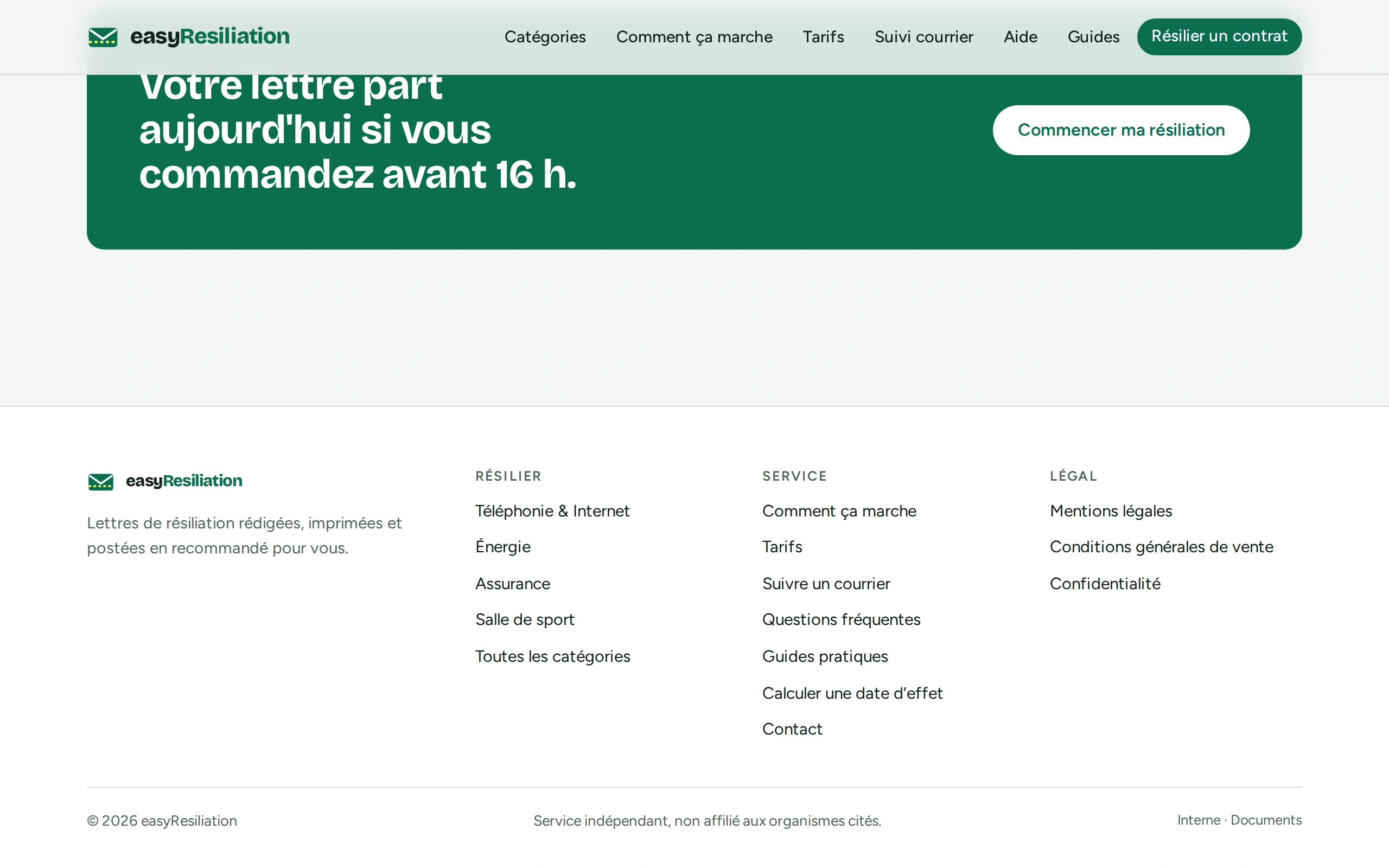The width and height of the screenshot is (1389, 868).
Task: Open Salle de sport footer link
Action: click(x=525, y=620)
